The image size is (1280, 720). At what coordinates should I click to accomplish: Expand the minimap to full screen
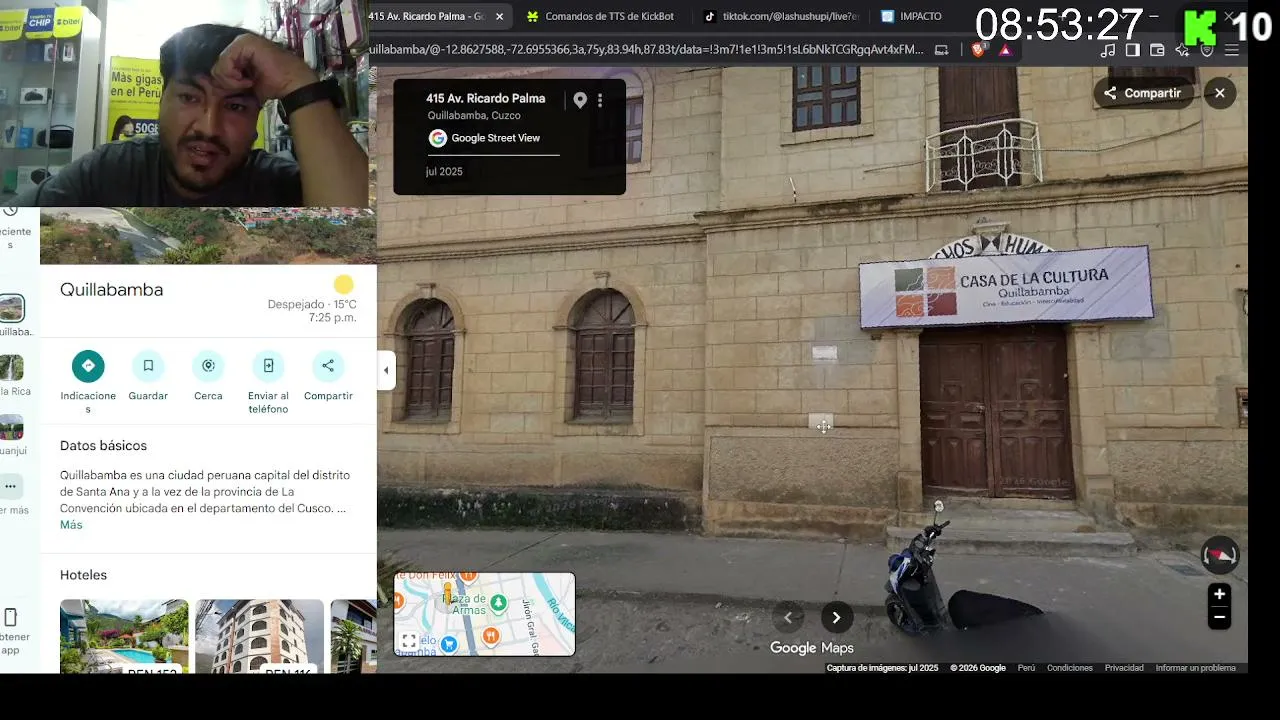[x=409, y=641]
